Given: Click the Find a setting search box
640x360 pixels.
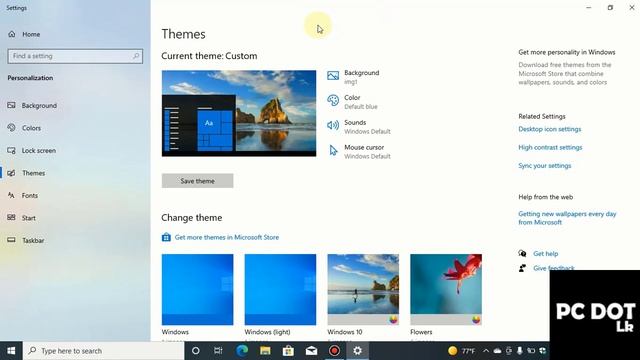Looking at the screenshot, I should (75, 56).
